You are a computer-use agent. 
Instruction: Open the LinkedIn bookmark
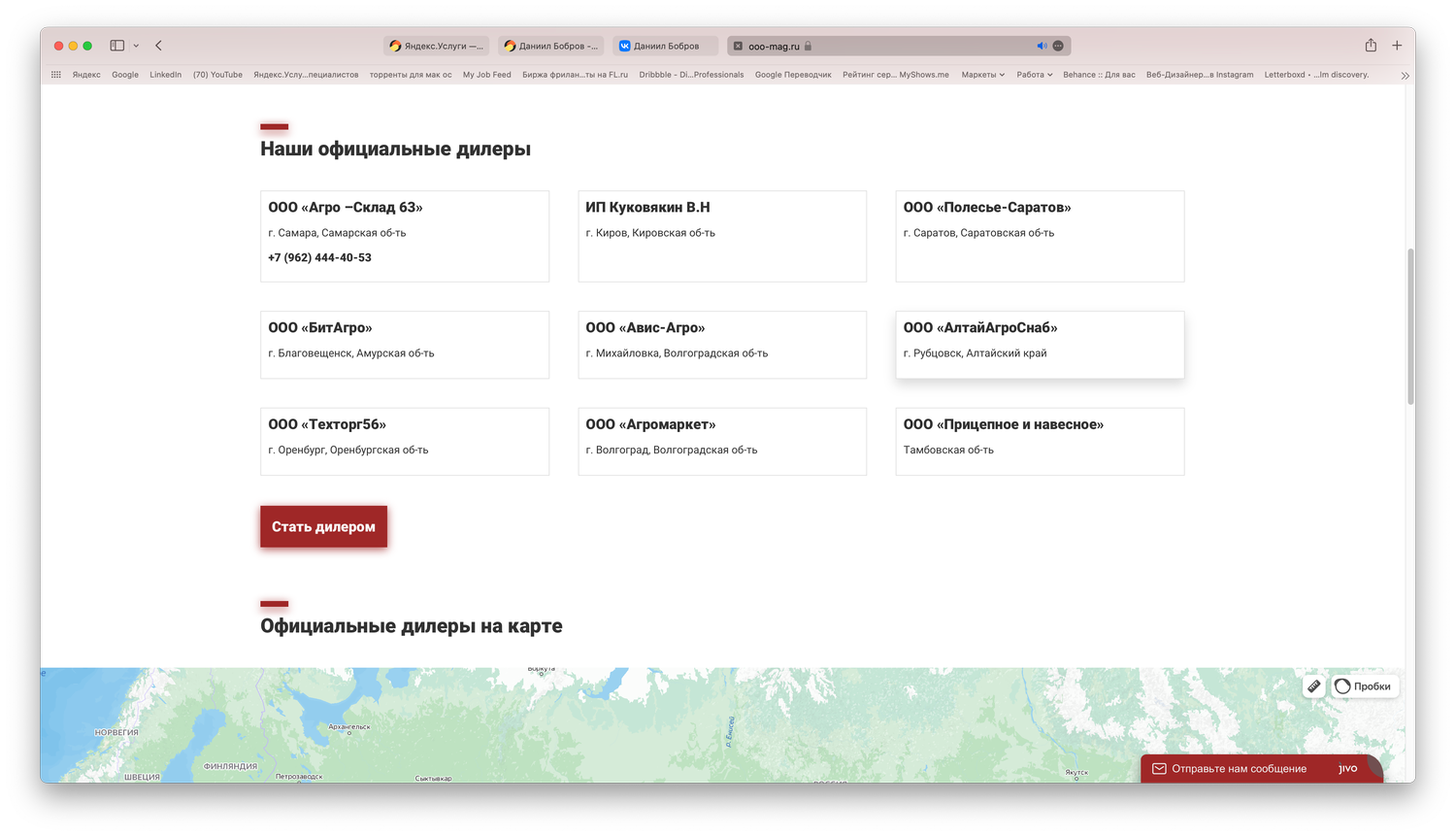click(165, 75)
